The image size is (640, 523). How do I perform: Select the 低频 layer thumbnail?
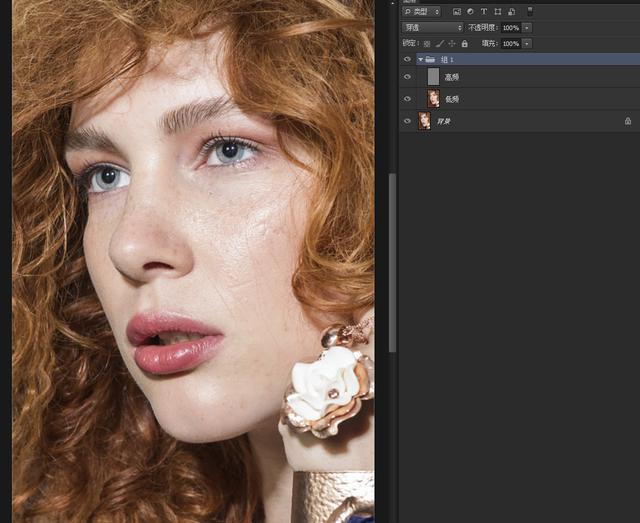pyautogui.click(x=433, y=99)
